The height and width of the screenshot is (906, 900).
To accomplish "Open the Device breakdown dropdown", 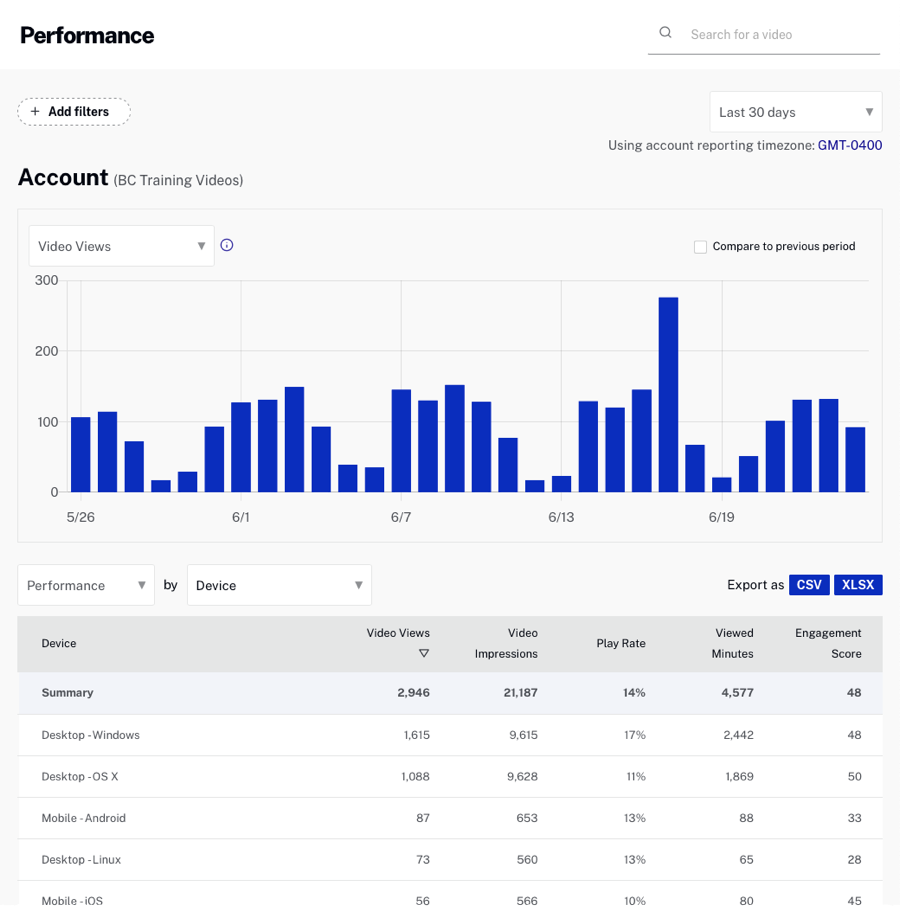I will coord(279,585).
